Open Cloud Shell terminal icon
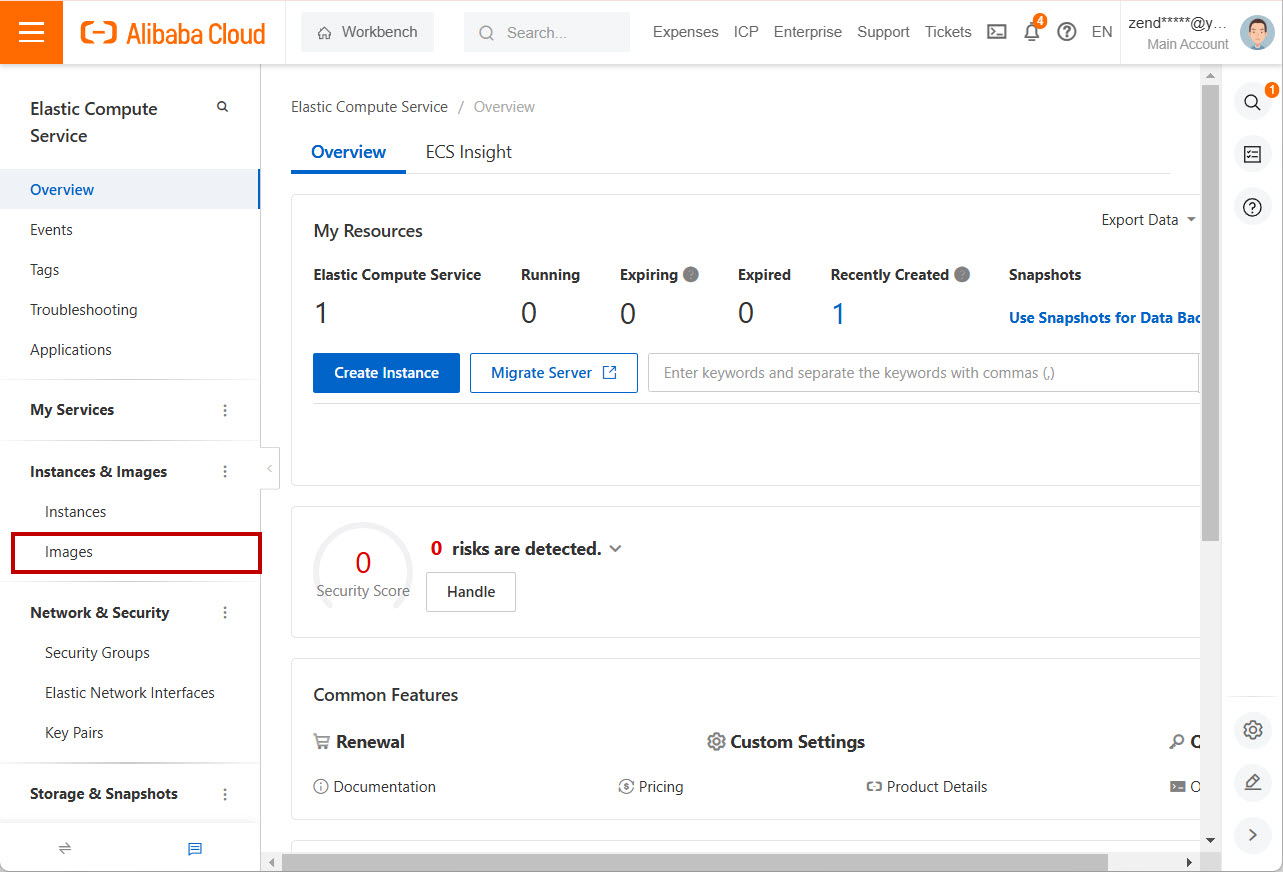1283x872 pixels. [996, 32]
